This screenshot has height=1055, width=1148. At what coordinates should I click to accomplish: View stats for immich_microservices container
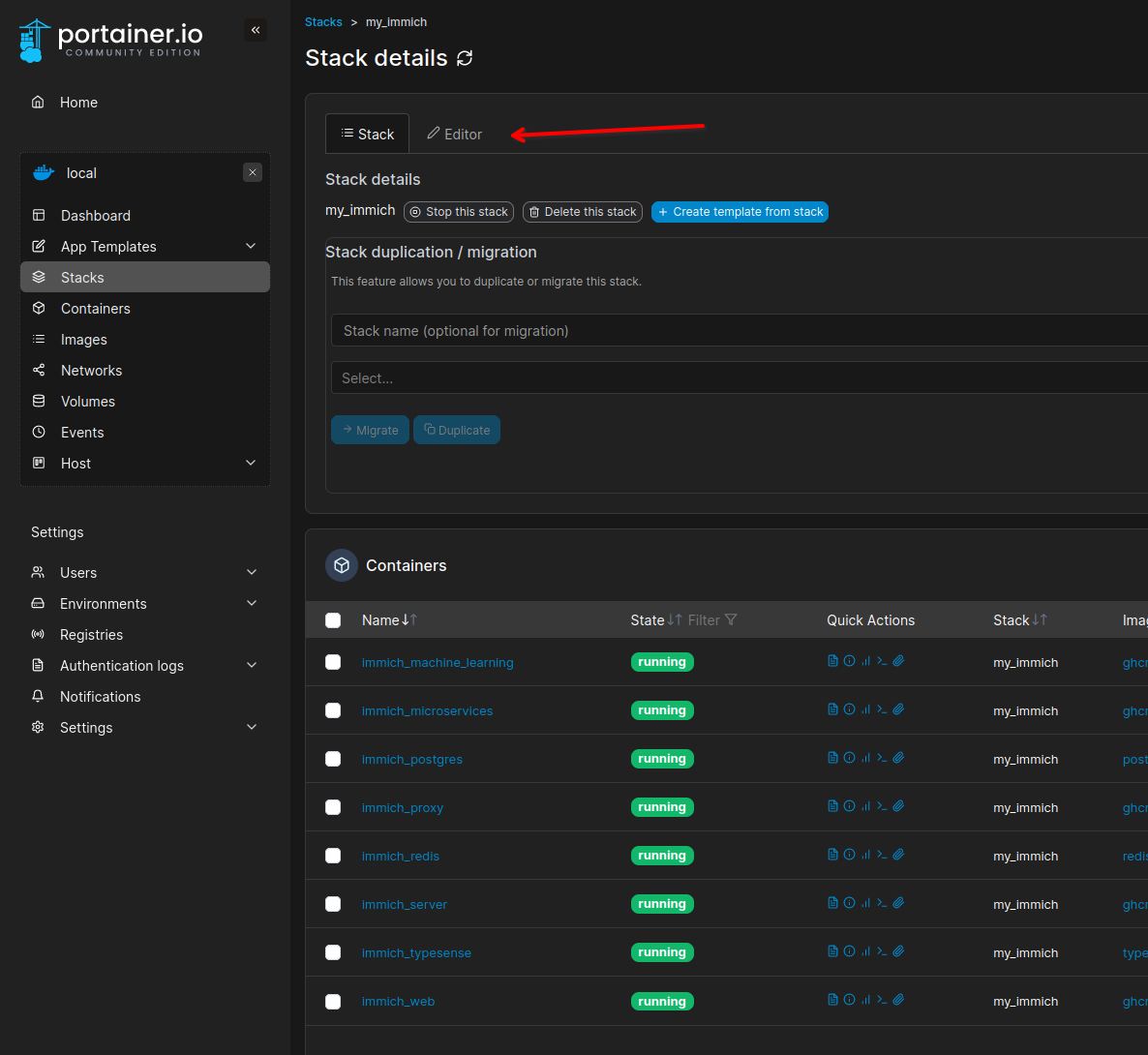coord(865,709)
